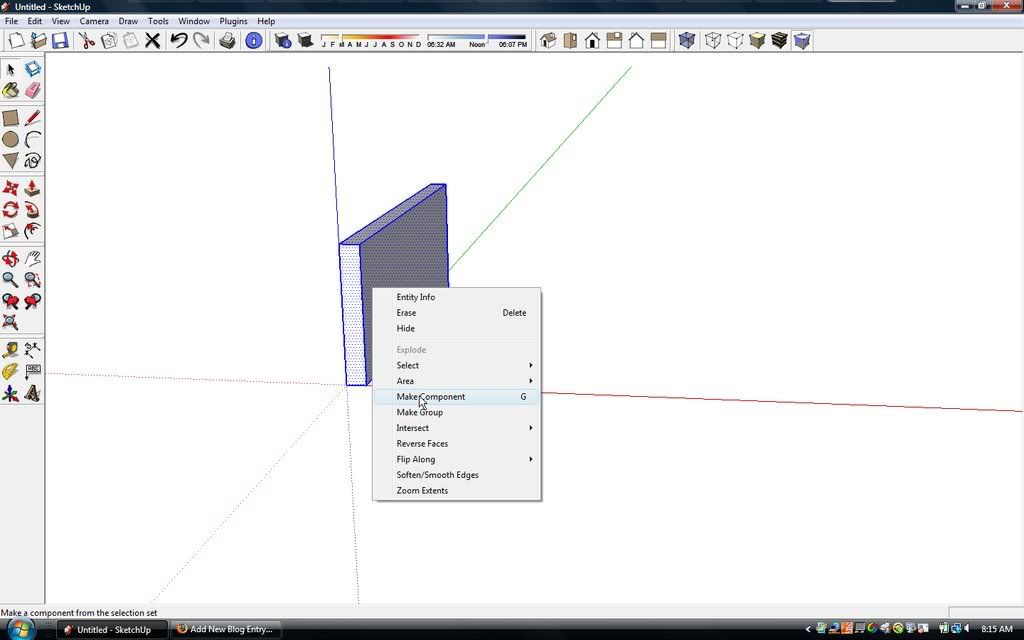Select the 3D Text tool
This screenshot has height=640, width=1024.
point(33,393)
